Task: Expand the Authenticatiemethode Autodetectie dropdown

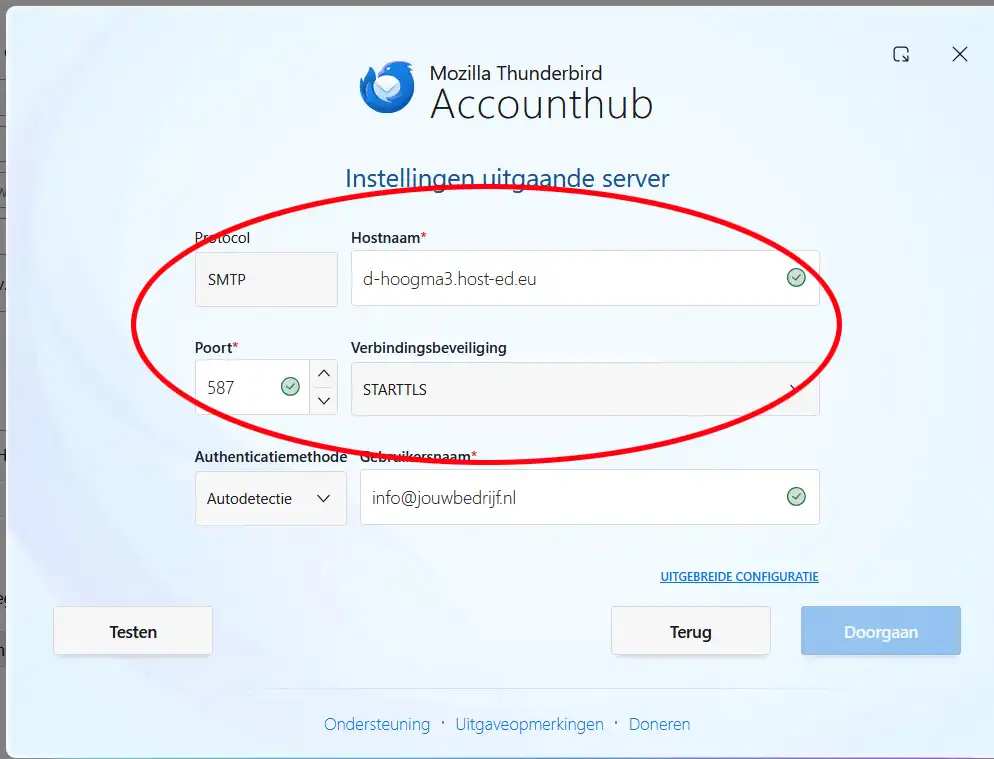Action: pyautogui.click(x=270, y=498)
